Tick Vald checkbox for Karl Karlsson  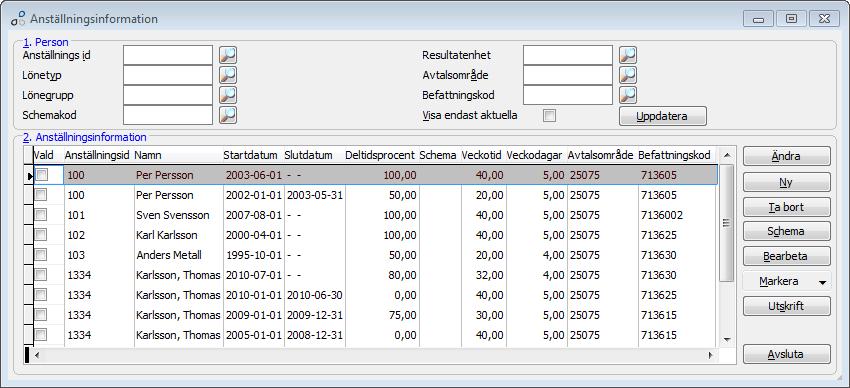41,235
